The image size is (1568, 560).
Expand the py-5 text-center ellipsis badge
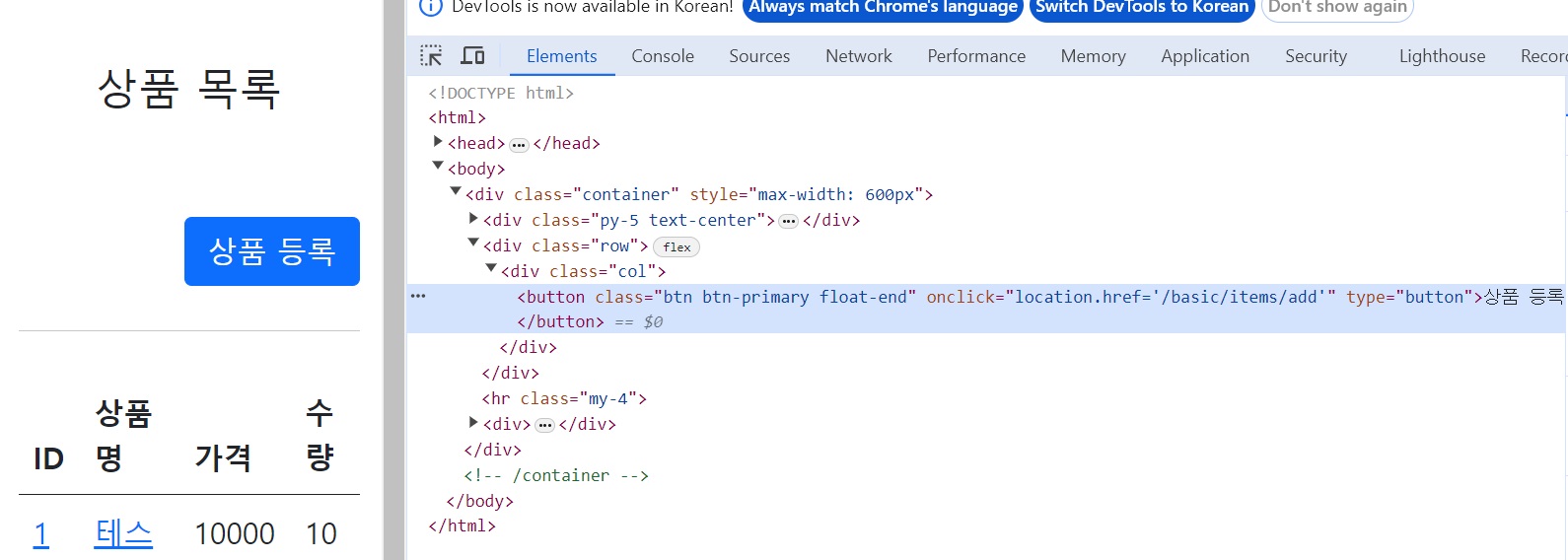[x=789, y=222]
